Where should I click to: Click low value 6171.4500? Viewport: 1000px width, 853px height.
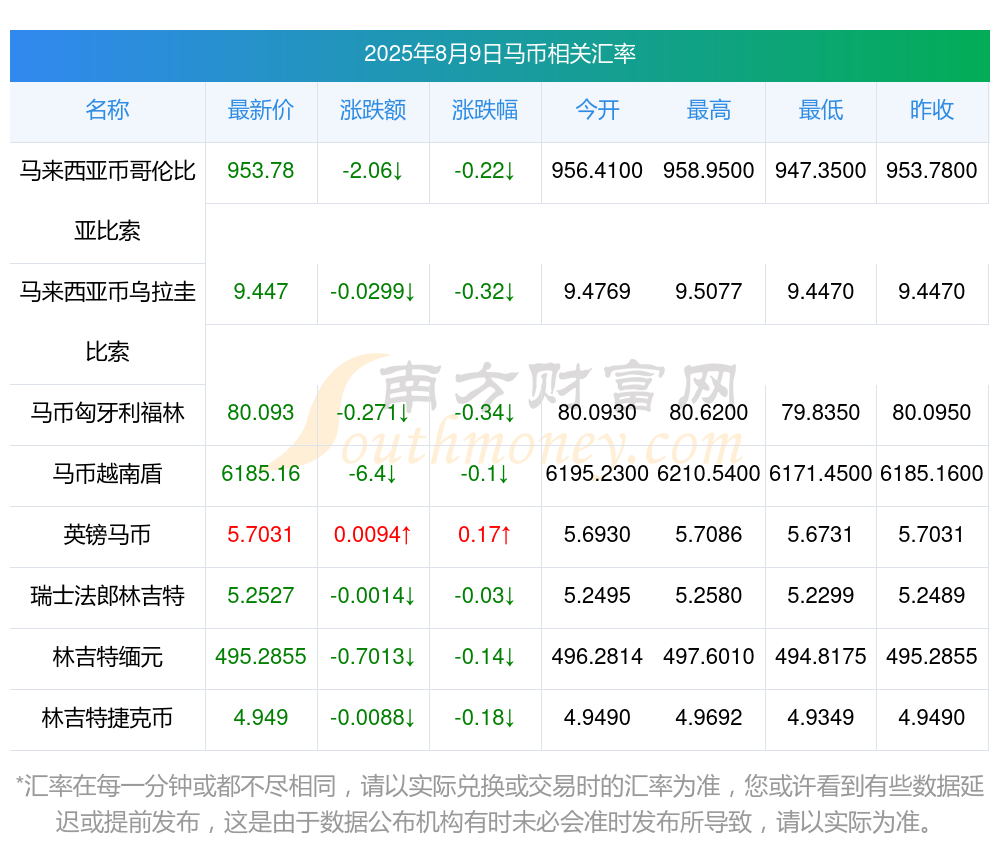820,474
